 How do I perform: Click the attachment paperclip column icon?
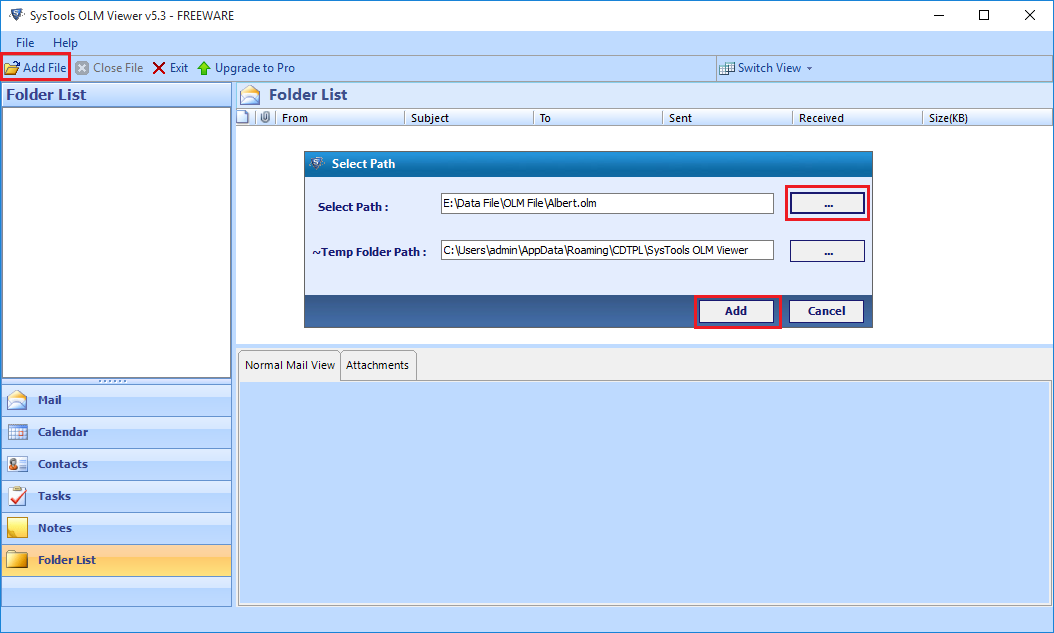[x=266, y=118]
